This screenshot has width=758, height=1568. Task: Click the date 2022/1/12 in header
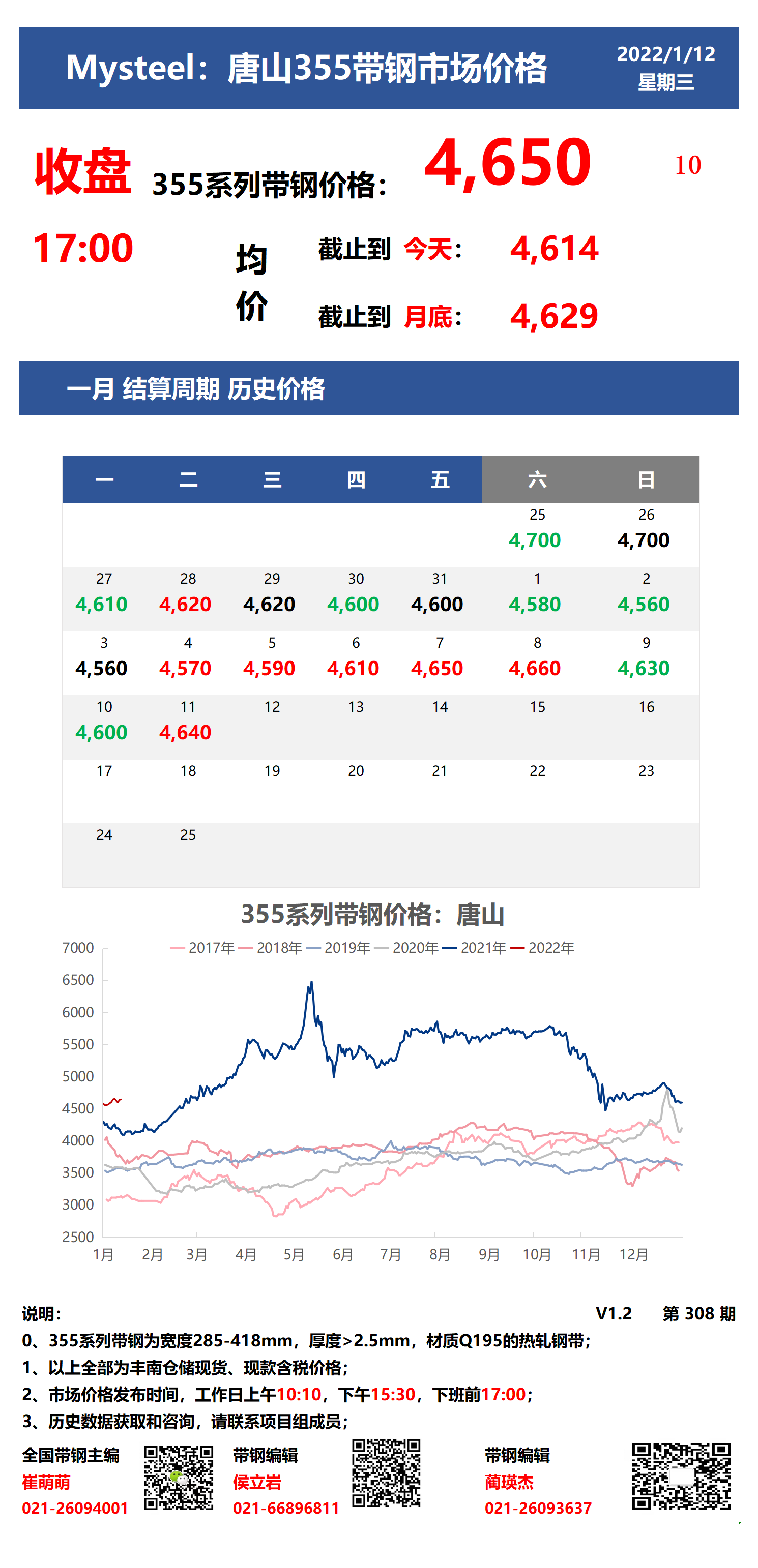click(x=665, y=54)
